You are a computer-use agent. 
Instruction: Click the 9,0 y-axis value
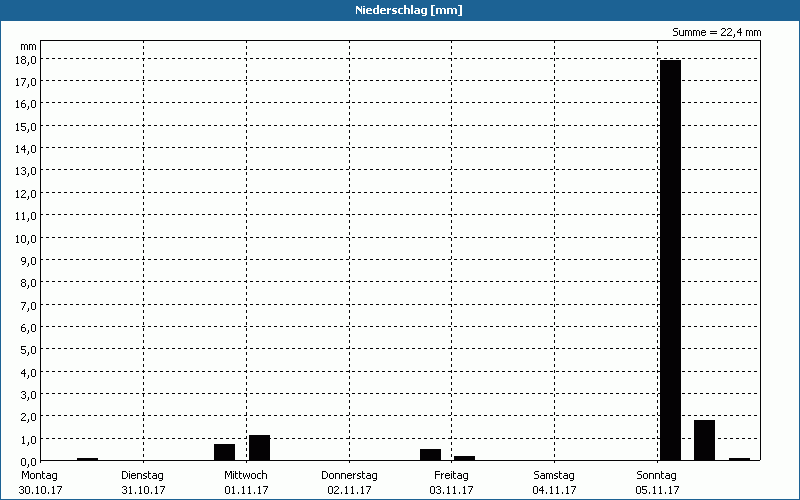pyautogui.click(x=29, y=261)
